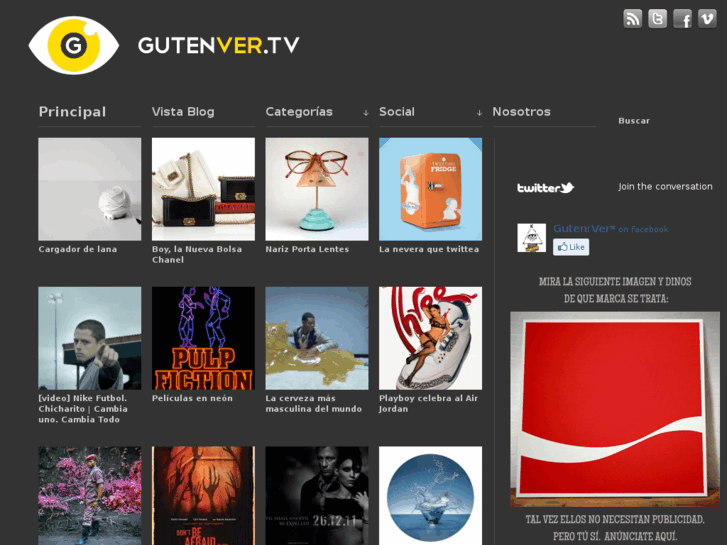Open the water splash circle thumbnail
Image resolution: width=727 pixels, height=545 pixels.
(x=430, y=495)
